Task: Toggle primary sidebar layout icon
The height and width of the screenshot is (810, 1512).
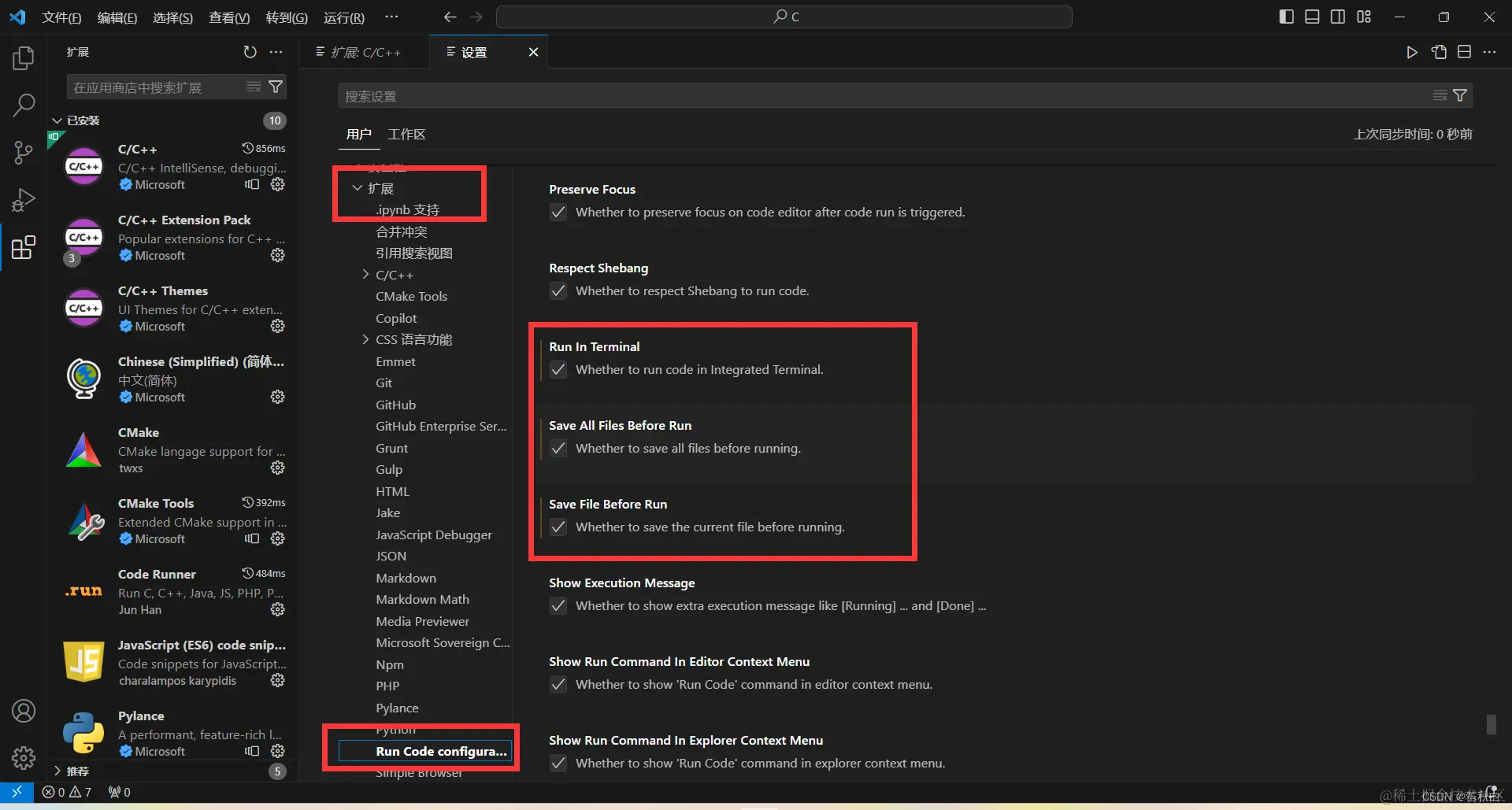Action: tap(1287, 17)
